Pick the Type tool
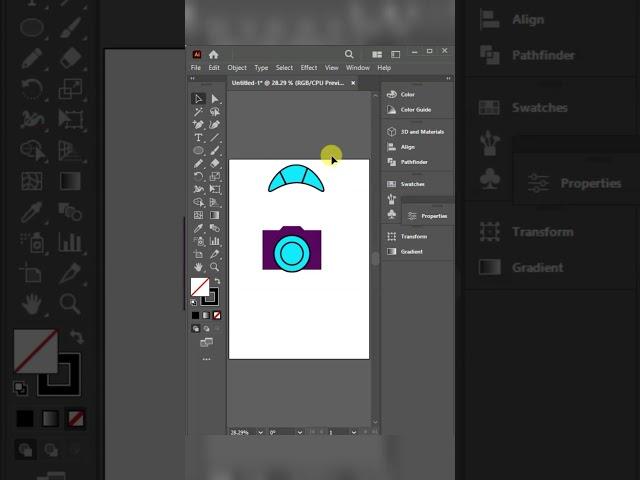640x480 pixels. 199,138
